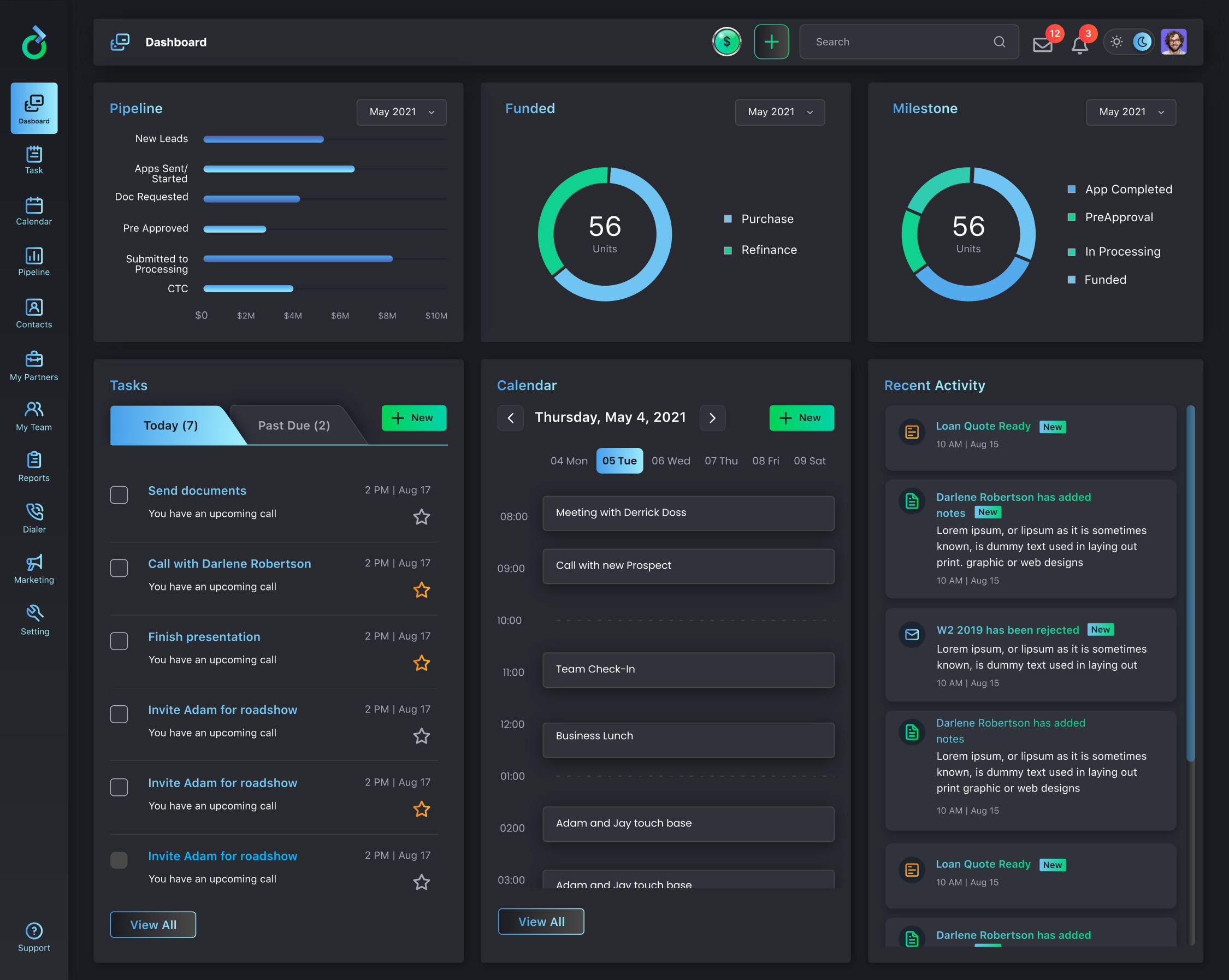Open the May 2021 dropdown in Pipeline panel

[401, 113]
